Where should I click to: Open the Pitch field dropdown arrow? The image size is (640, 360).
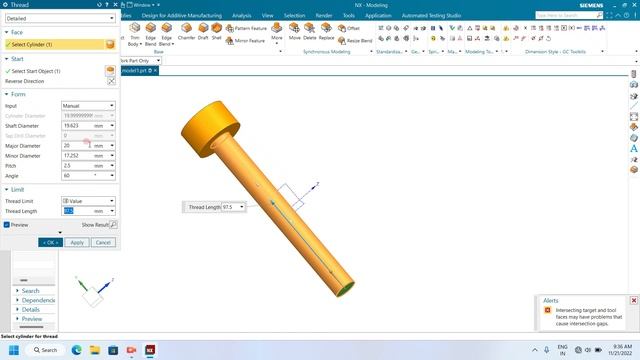112,166
